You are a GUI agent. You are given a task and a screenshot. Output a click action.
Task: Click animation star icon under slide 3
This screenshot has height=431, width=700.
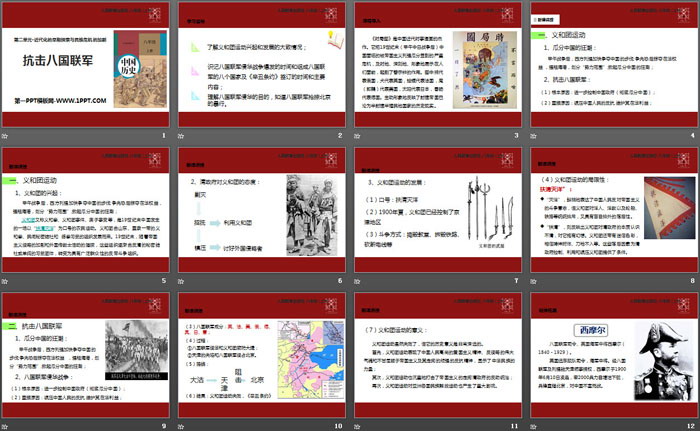[x=357, y=136]
